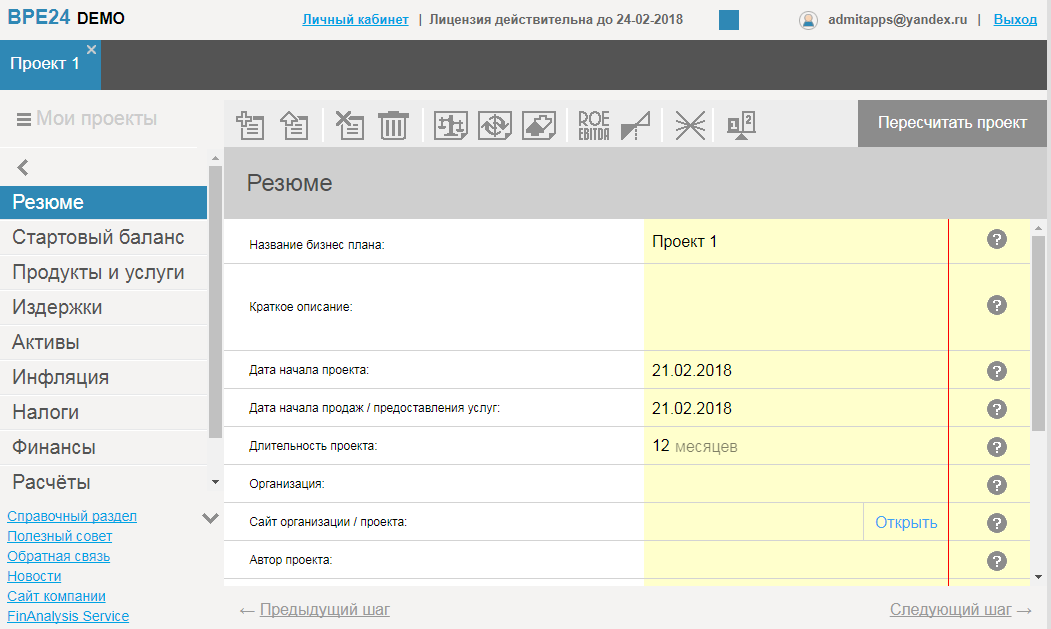This screenshot has width=1051, height=629.
Task: Click the Пересчитать проект button
Action: point(952,123)
